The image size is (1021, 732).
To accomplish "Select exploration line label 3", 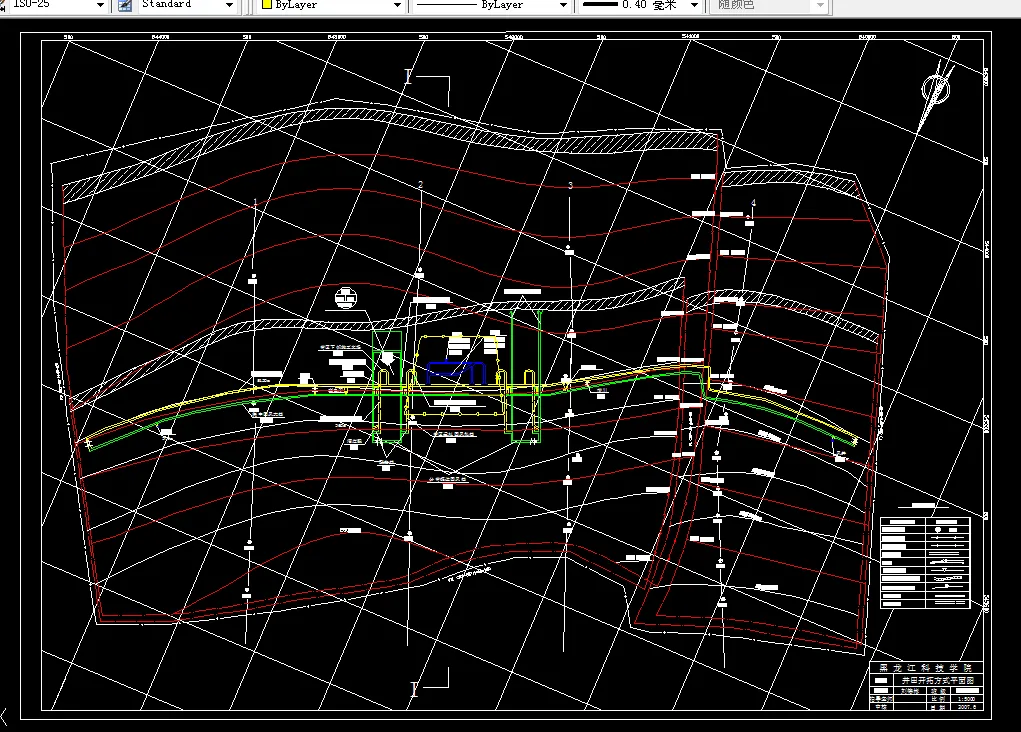I will (570, 186).
